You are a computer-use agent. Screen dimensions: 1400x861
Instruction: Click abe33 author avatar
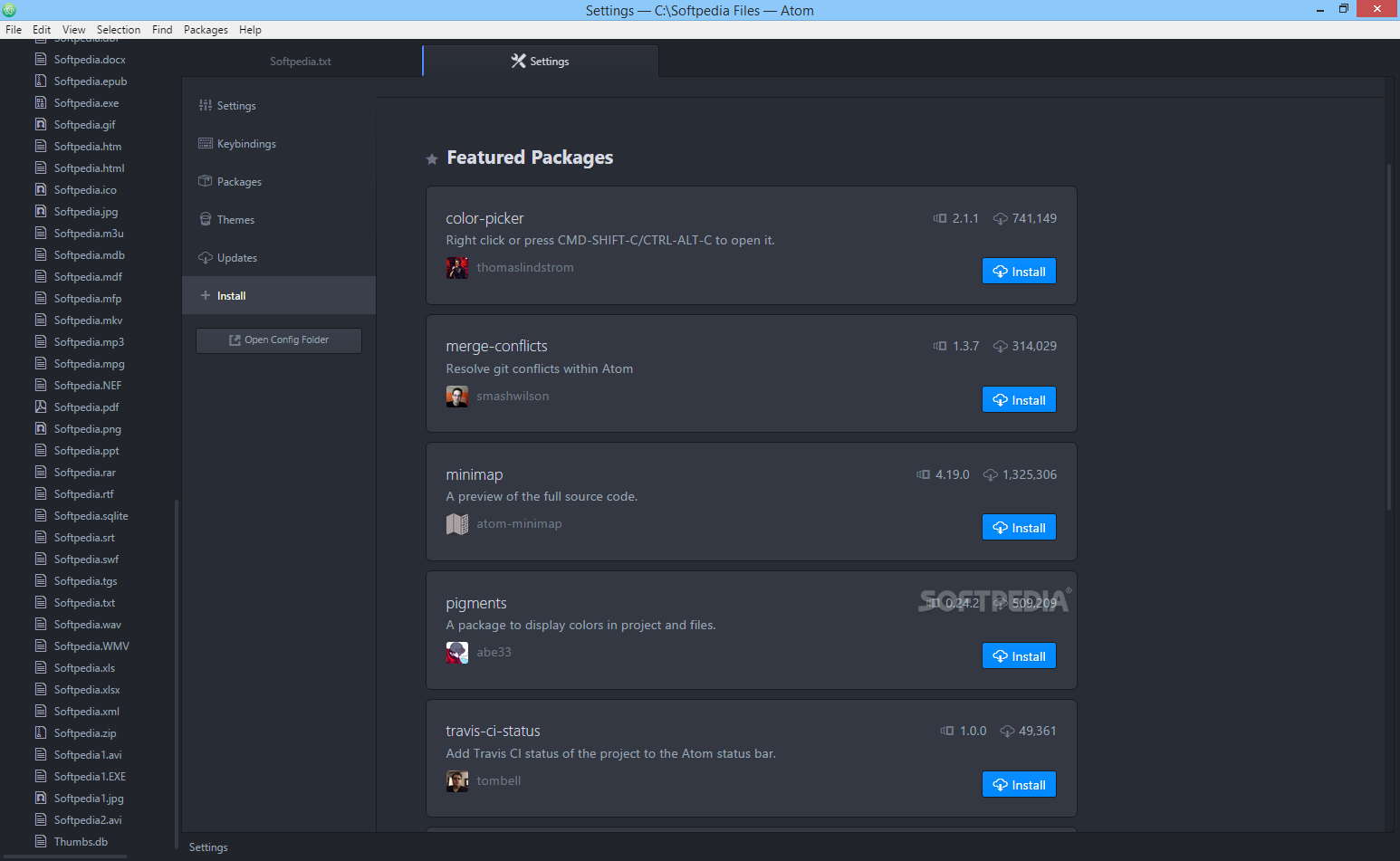pyautogui.click(x=457, y=653)
